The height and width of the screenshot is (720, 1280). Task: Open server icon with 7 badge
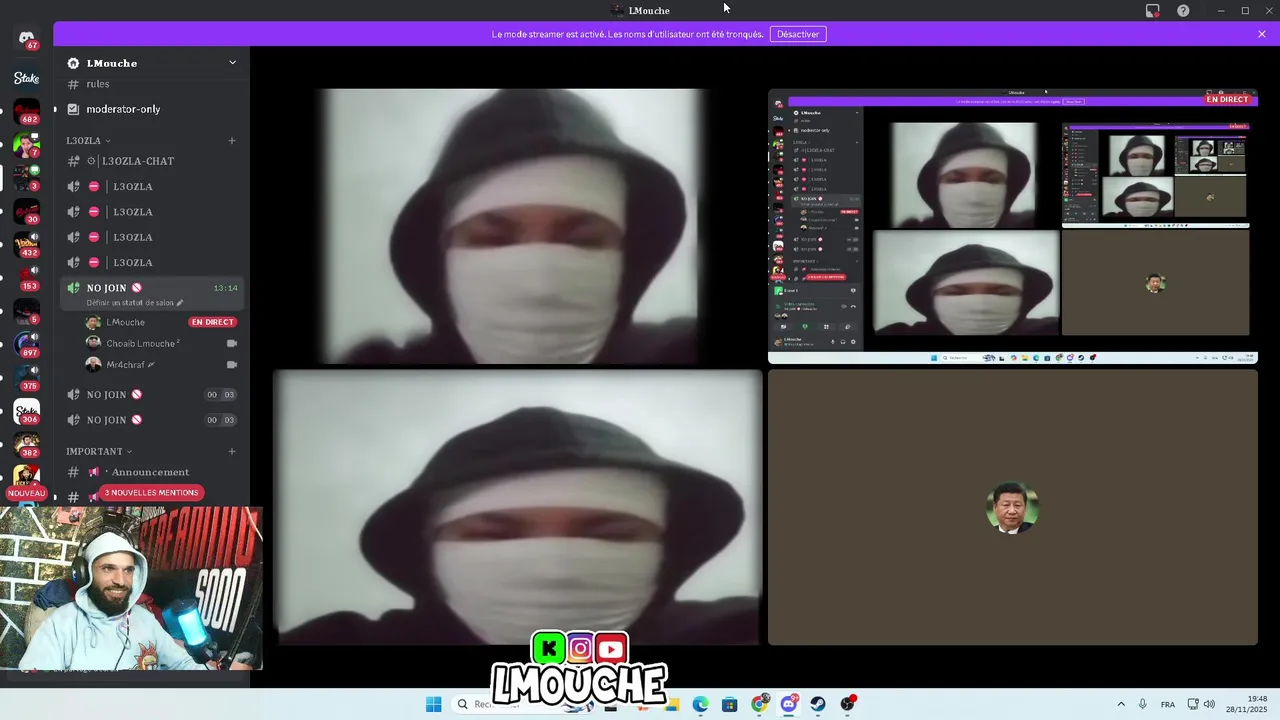click(27, 145)
